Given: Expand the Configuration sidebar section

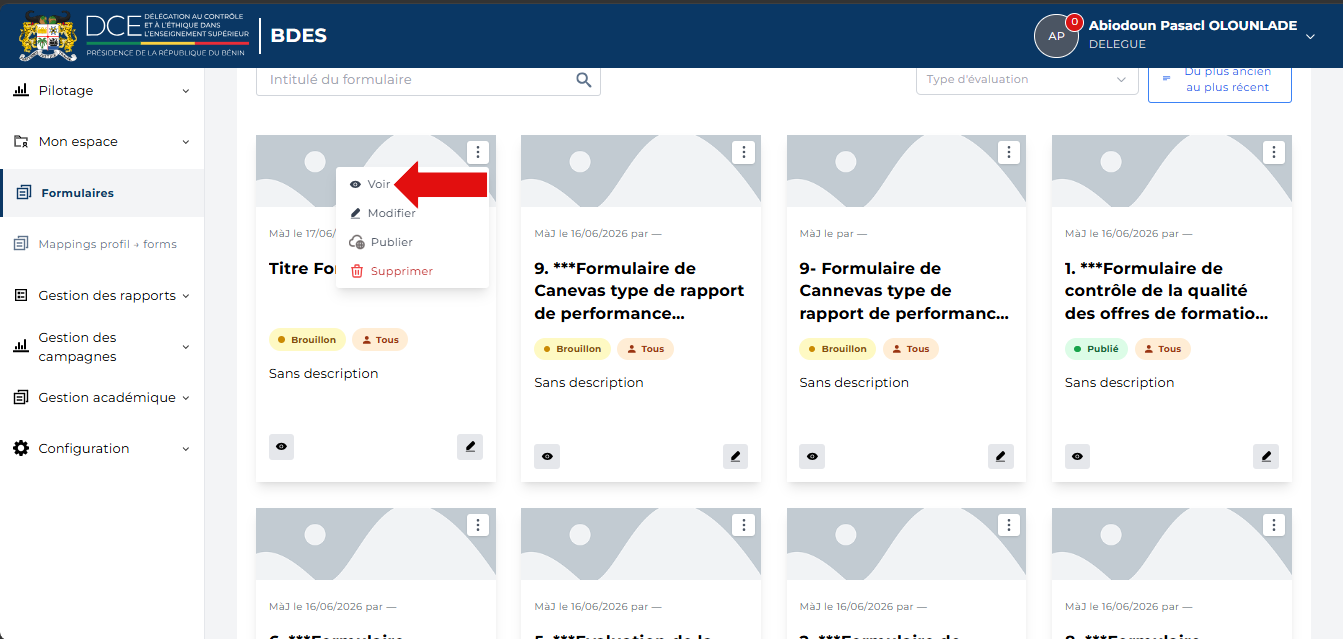Looking at the screenshot, I should click(x=102, y=449).
